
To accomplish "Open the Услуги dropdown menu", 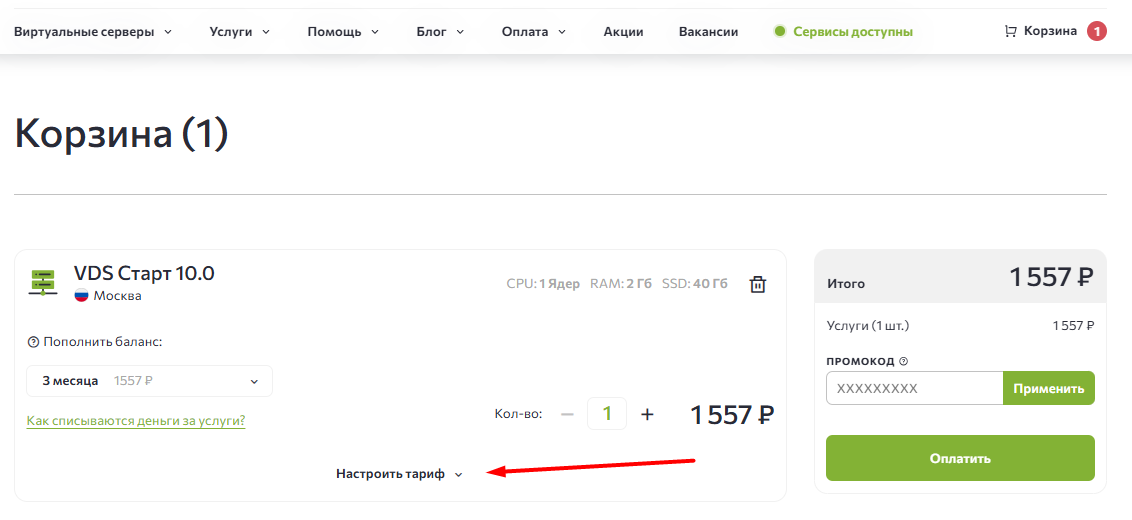I will click(x=240, y=32).
